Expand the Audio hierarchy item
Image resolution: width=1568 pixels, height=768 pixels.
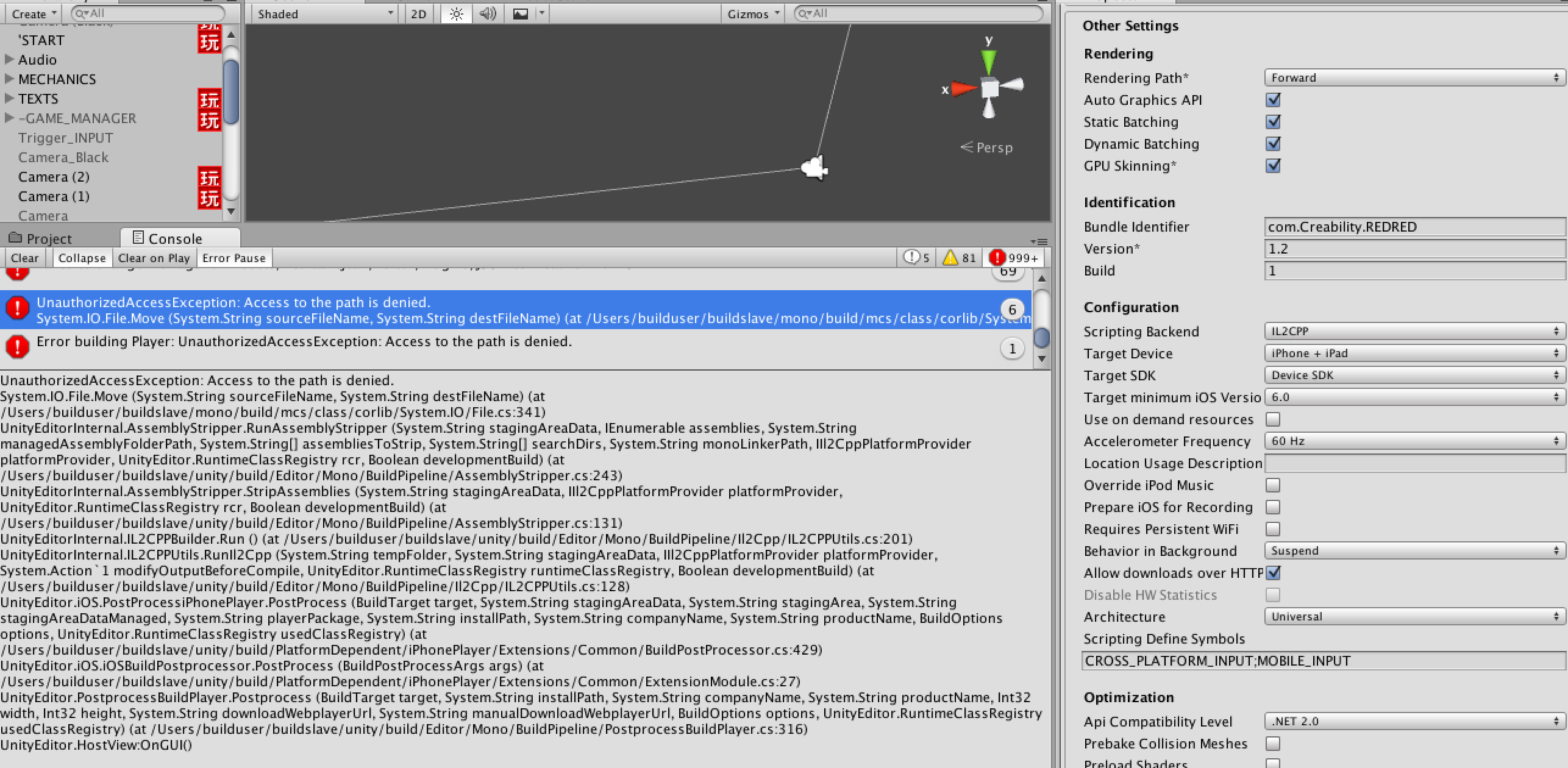point(9,59)
